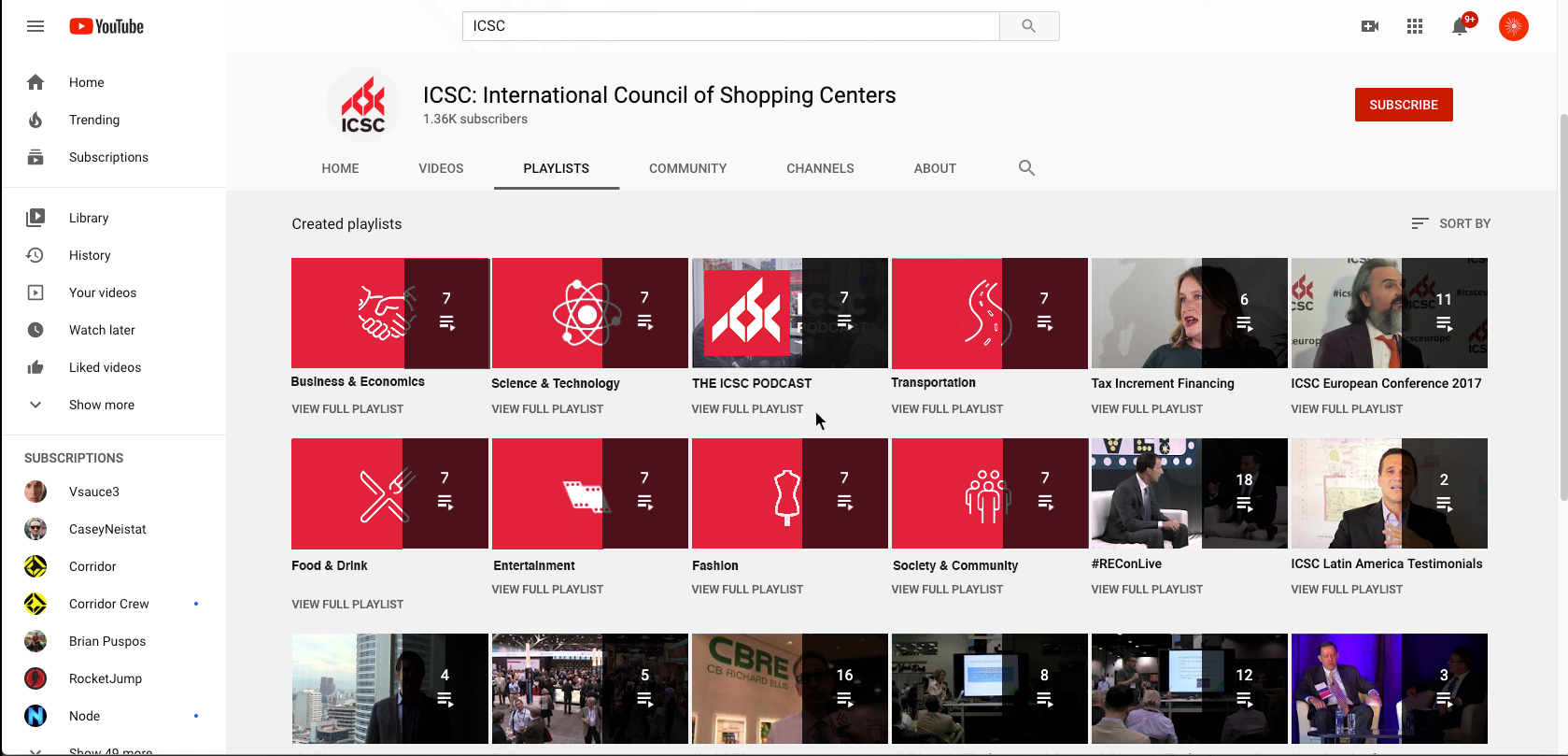Open the CaseyNeistat subscription
This screenshot has height=756, width=1568.
click(x=113, y=529)
